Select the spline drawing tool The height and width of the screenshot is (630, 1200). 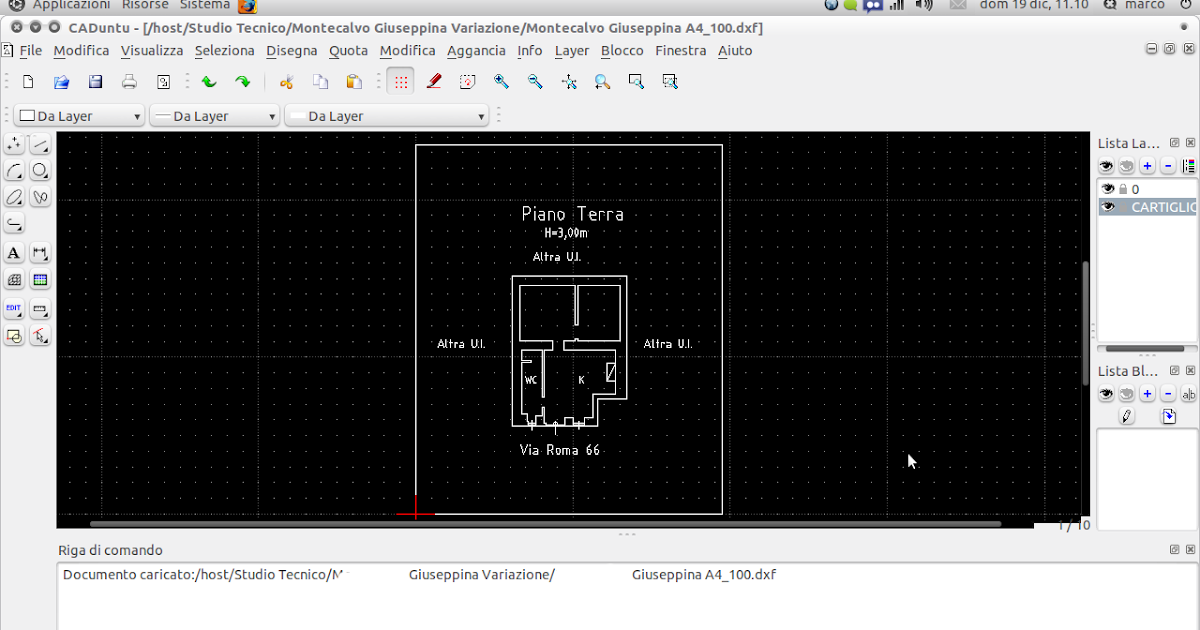pos(40,197)
